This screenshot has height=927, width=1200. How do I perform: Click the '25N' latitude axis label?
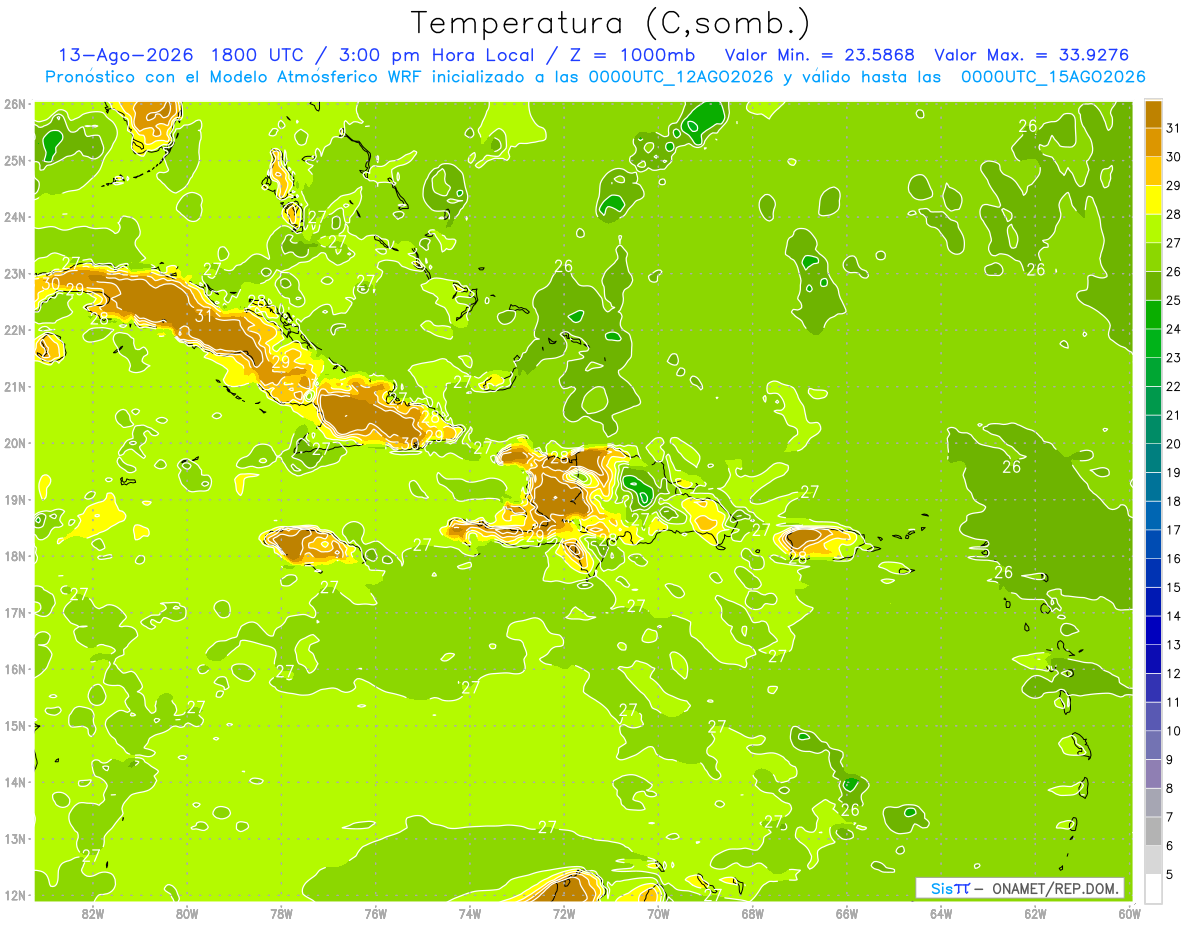click(14, 161)
